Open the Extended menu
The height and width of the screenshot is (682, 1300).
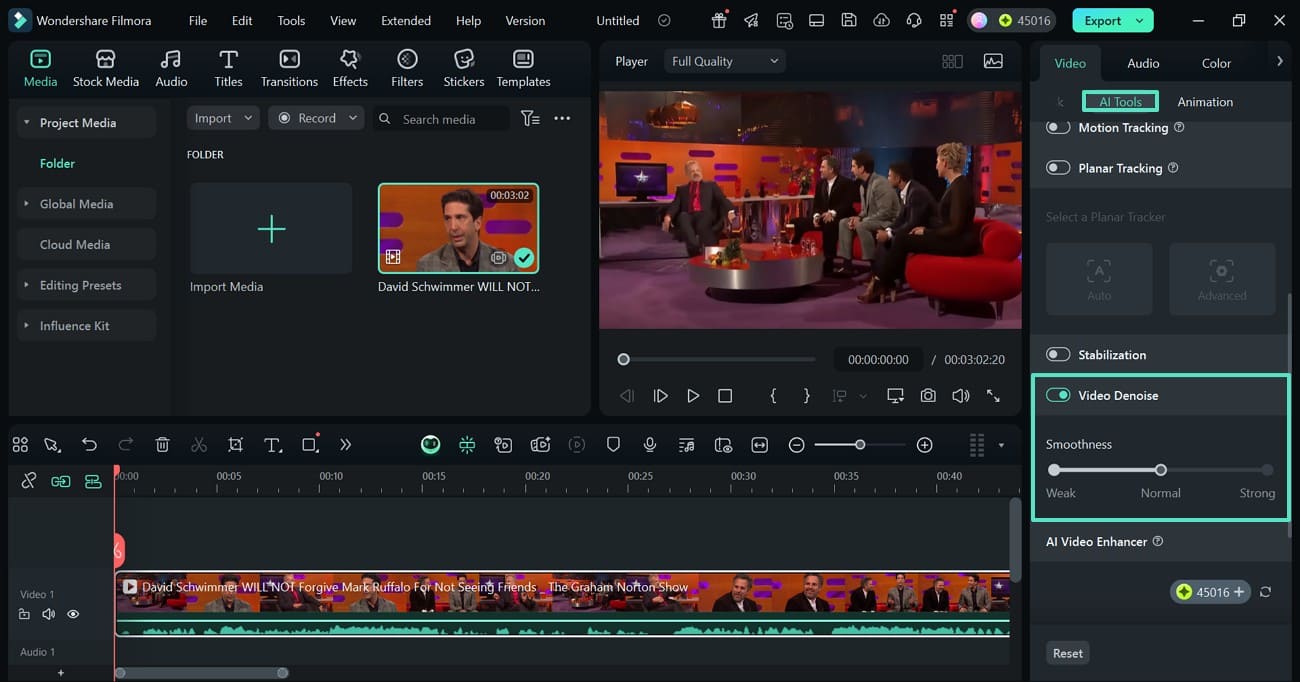click(x=406, y=20)
